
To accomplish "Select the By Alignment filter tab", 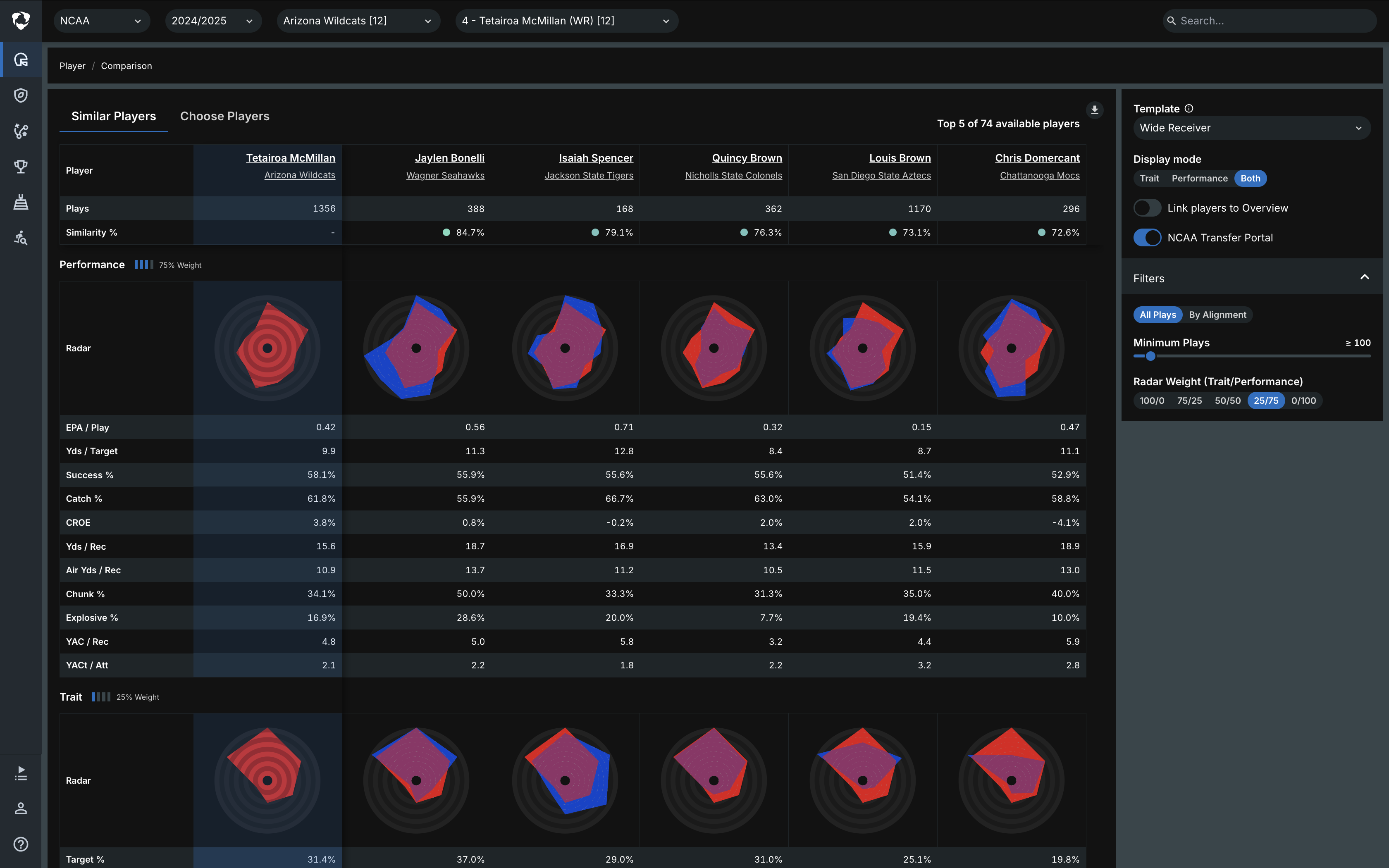I will 1217,315.
